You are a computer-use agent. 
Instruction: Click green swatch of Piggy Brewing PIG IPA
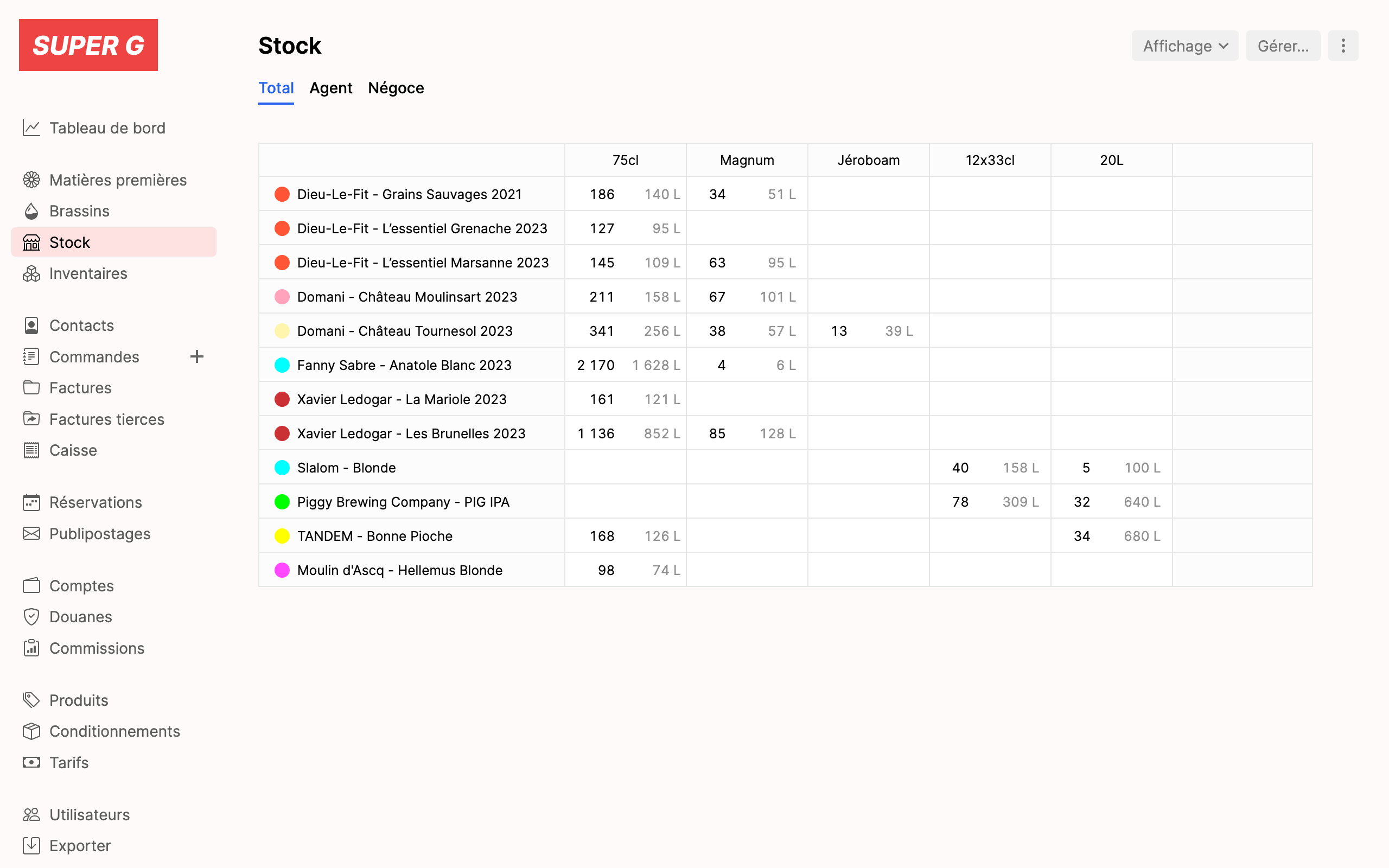click(x=282, y=502)
